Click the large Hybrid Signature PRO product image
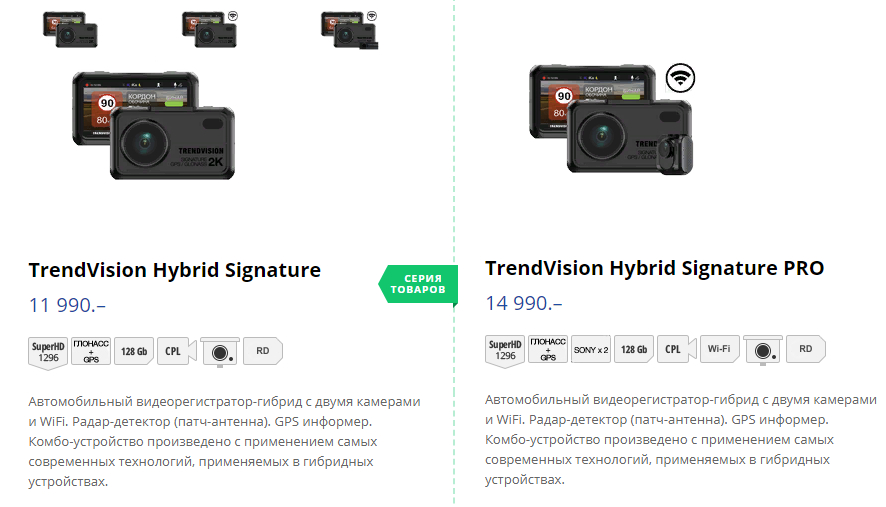This screenshot has height=507, width=886. (x=612, y=119)
